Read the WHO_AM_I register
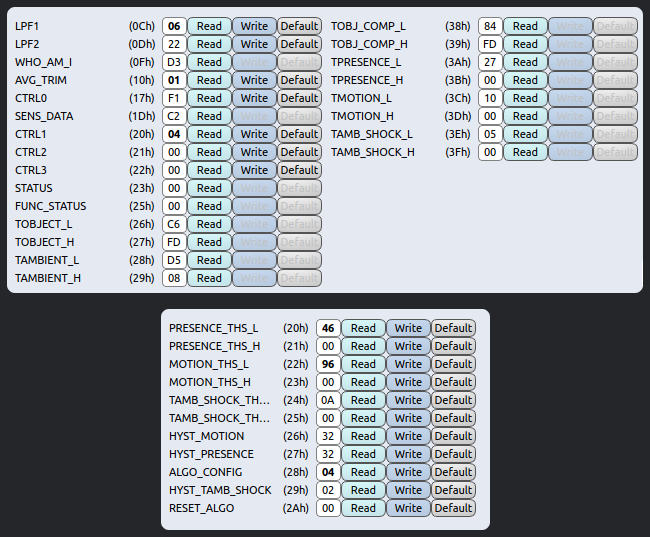Screen dimensions: 650x537 (x=209, y=62)
